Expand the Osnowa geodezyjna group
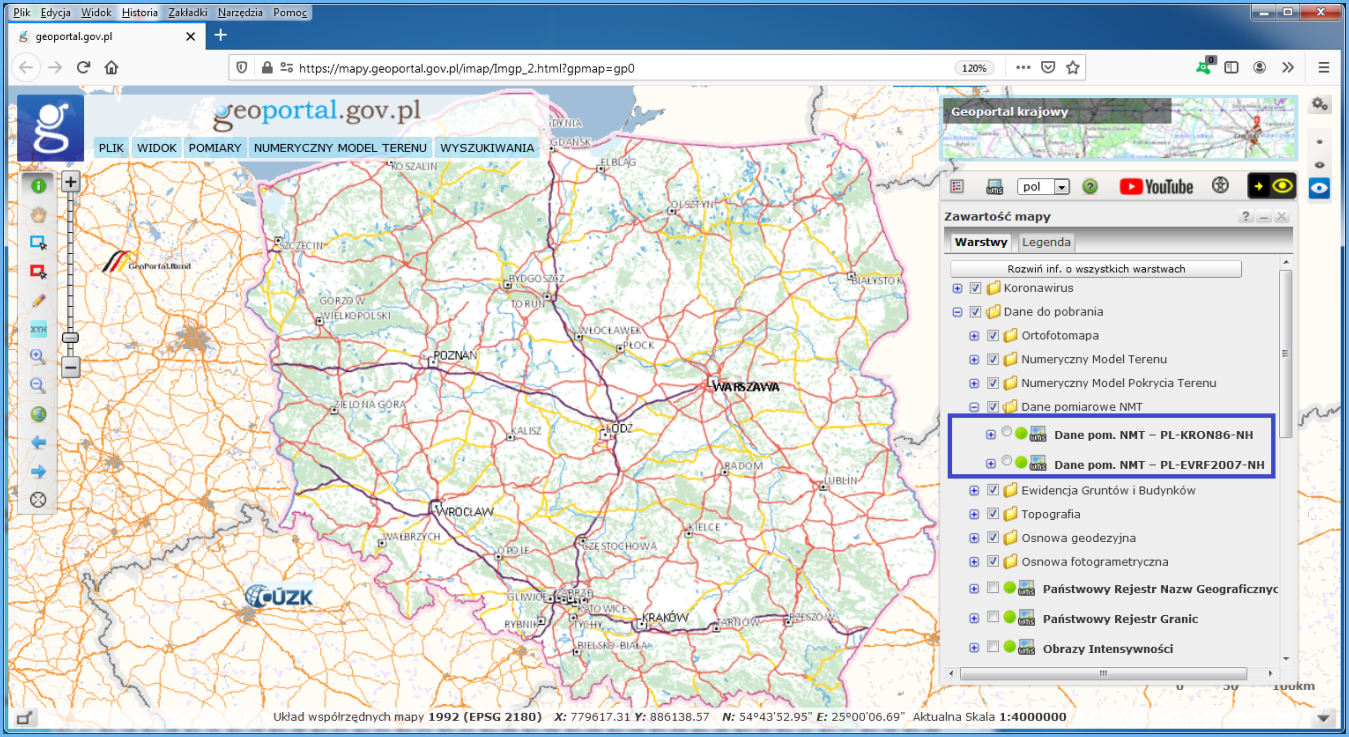 (x=975, y=538)
